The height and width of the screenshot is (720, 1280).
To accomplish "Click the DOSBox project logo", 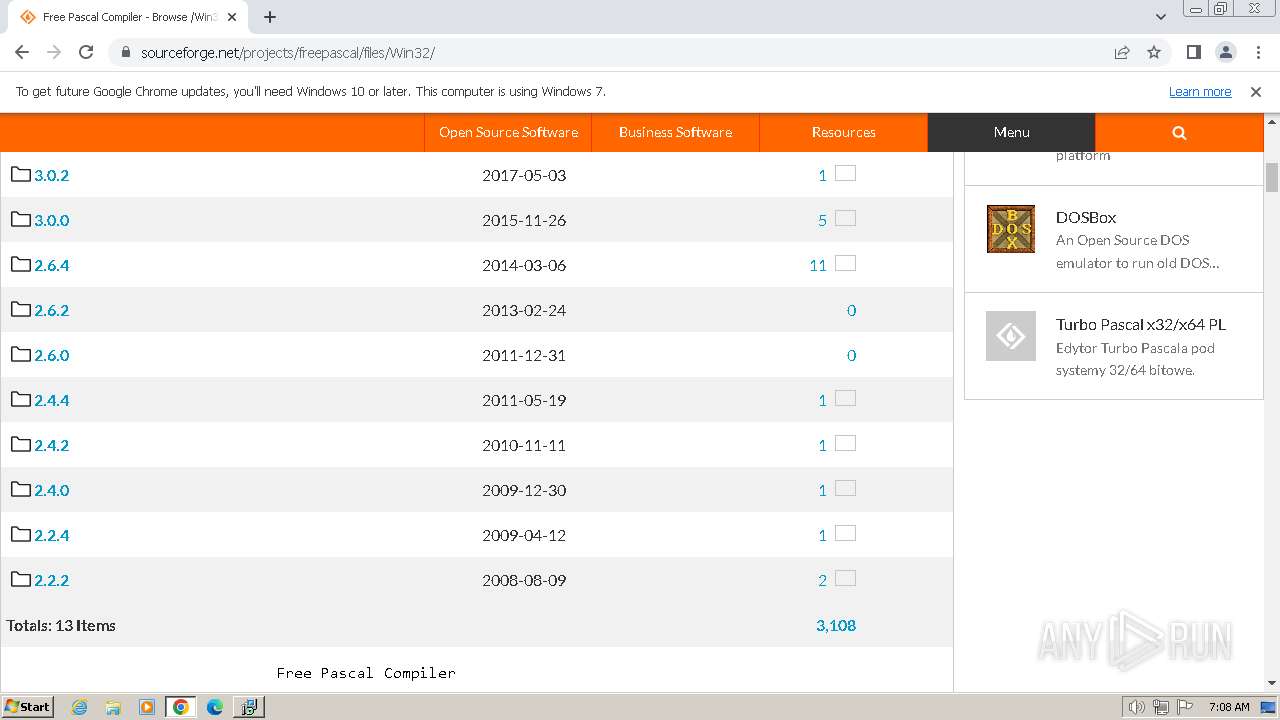I will tap(1011, 229).
